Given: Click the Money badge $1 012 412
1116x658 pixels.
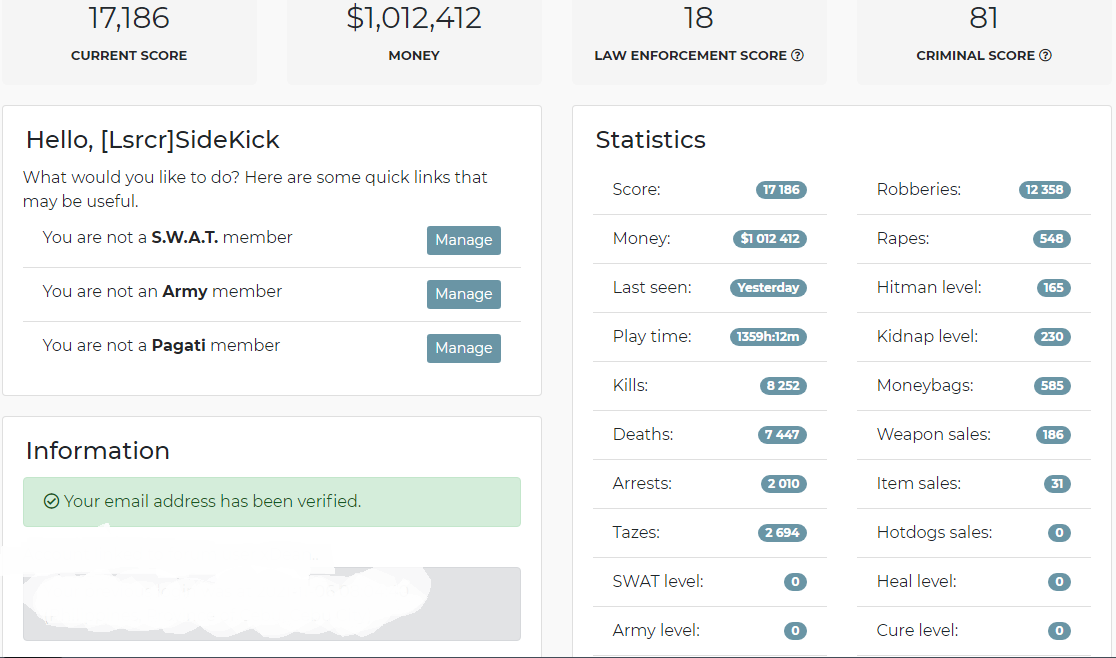Looking at the screenshot, I should (769, 239).
